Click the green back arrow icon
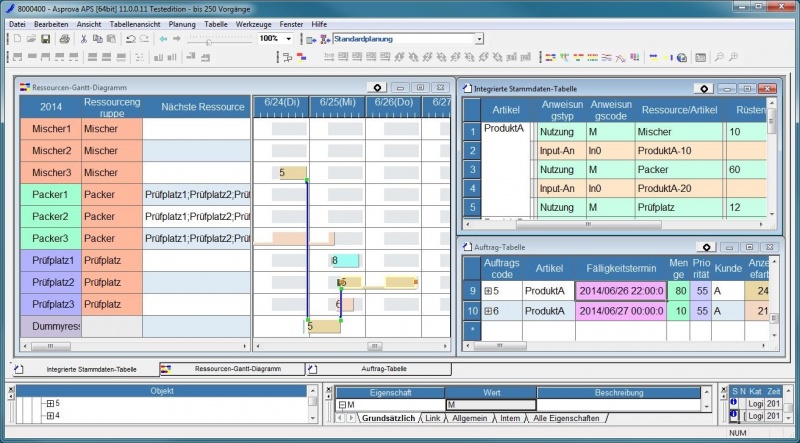The height and width of the screenshot is (443, 800). click(x=164, y=39)
